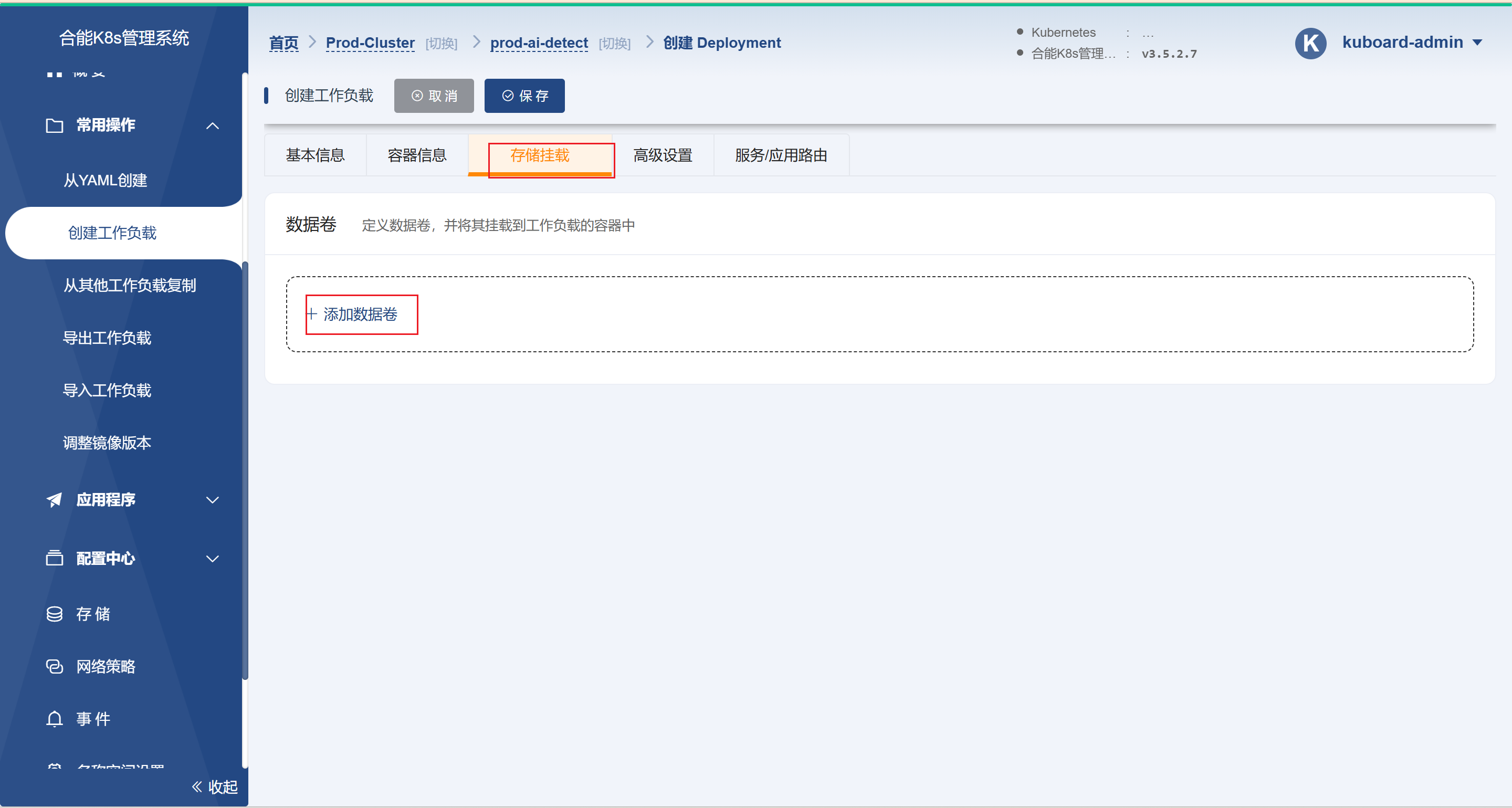Screen dimensions: 1512x808
Task: Click the v3.5.2.7 version text
Action: [1169, 54]
